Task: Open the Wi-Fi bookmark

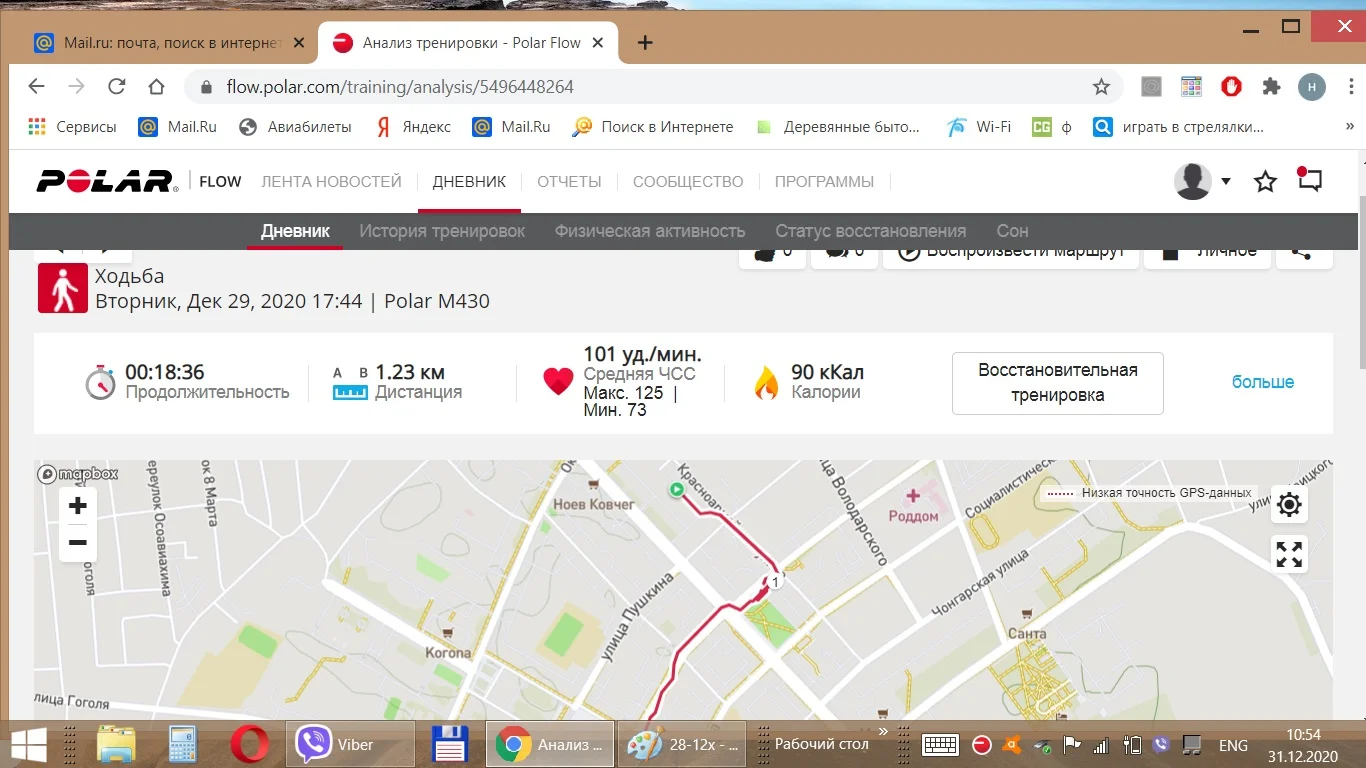Action: 979,127
